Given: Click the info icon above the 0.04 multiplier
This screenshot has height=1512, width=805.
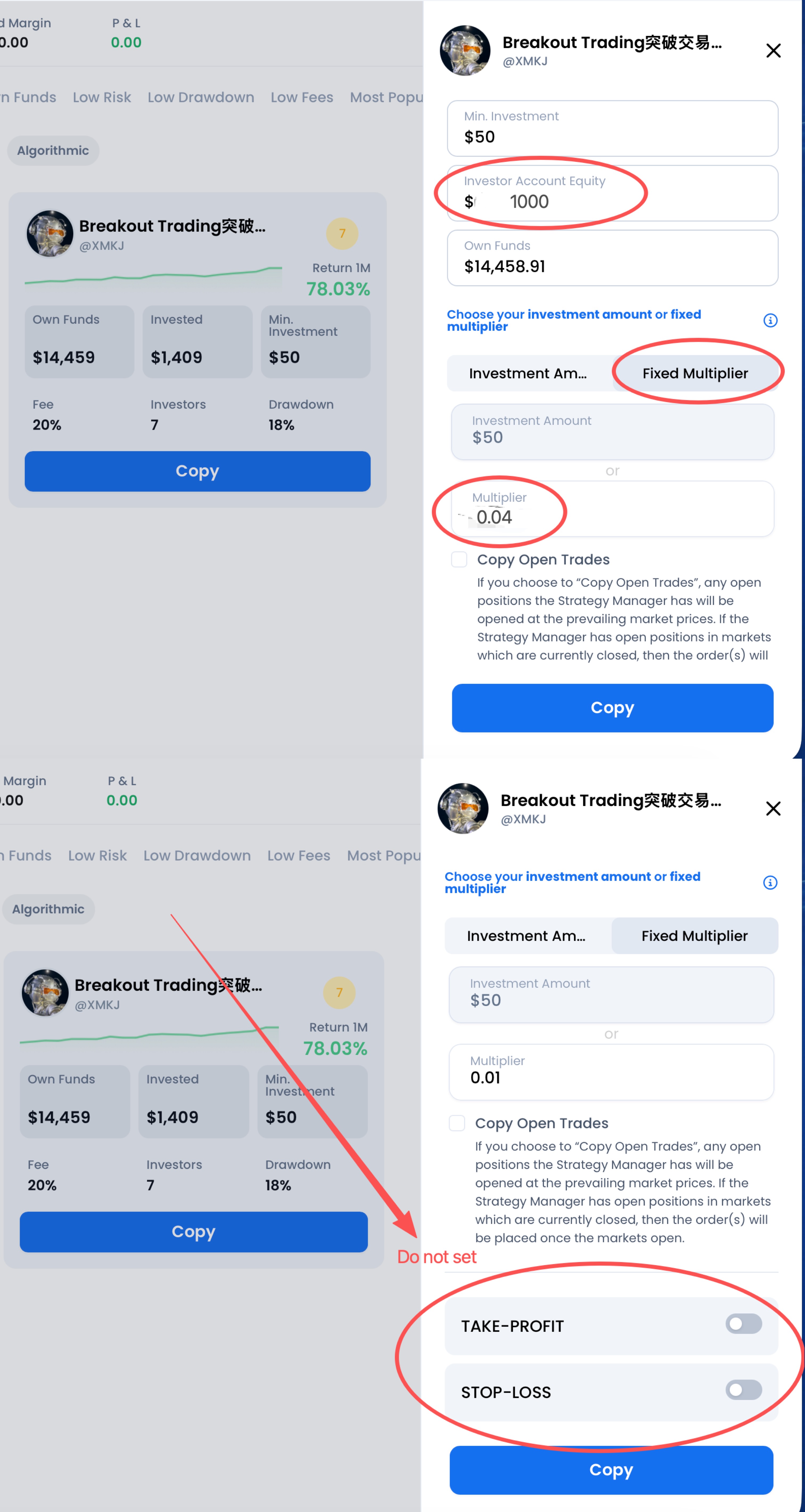Looking at the screenshot, I should [x=770, y=321].
